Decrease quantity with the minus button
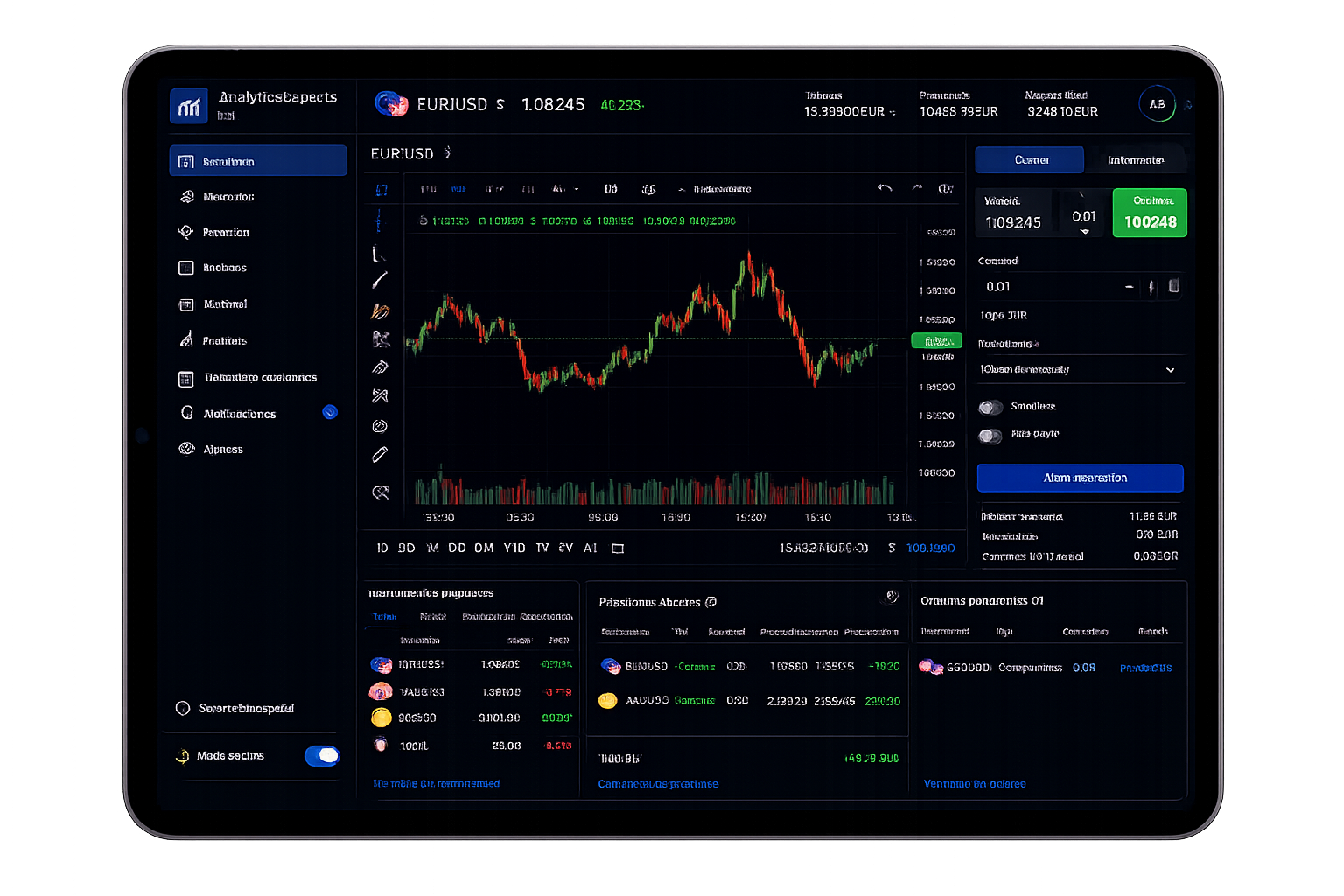This screenshot has width=1344, height=896. (x=1129, y=286)
